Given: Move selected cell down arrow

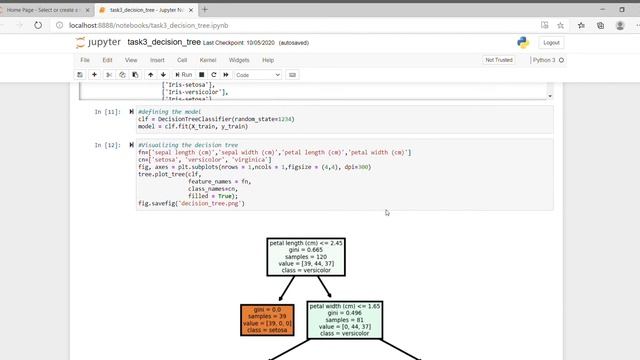Looking at the screenshot, I should click(163, 75).
